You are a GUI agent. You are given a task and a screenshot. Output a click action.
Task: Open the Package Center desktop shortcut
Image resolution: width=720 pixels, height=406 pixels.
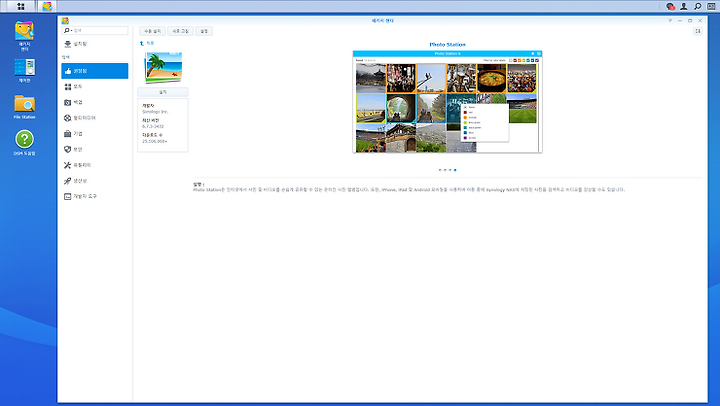point(24,36)
